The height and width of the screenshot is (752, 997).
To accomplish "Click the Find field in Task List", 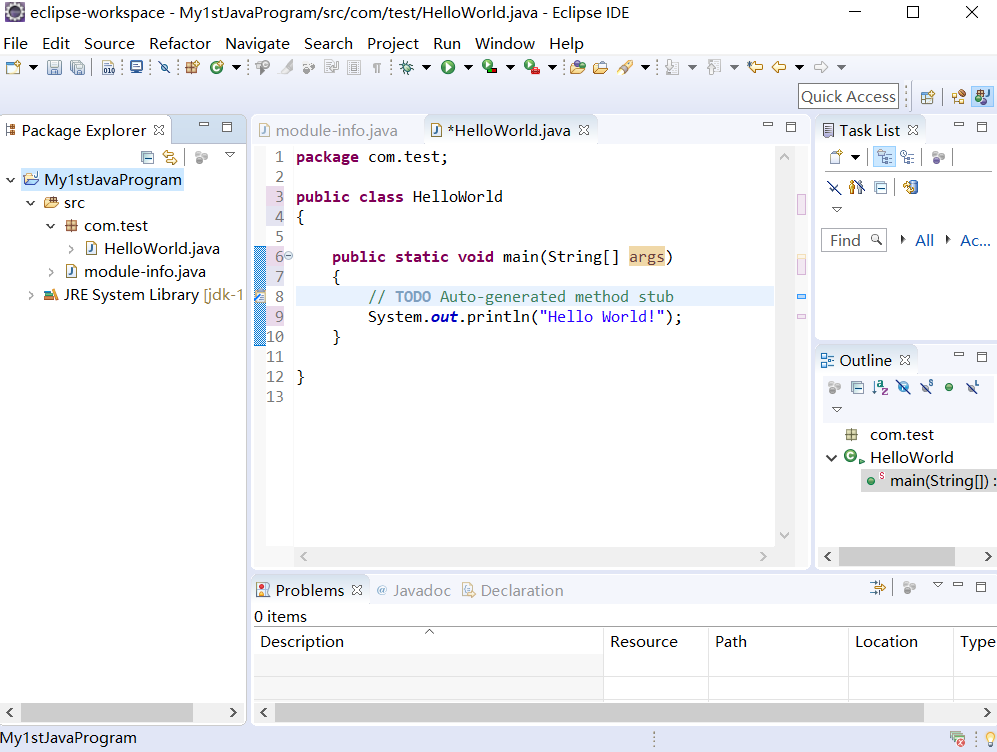I will tap(854, 241).
